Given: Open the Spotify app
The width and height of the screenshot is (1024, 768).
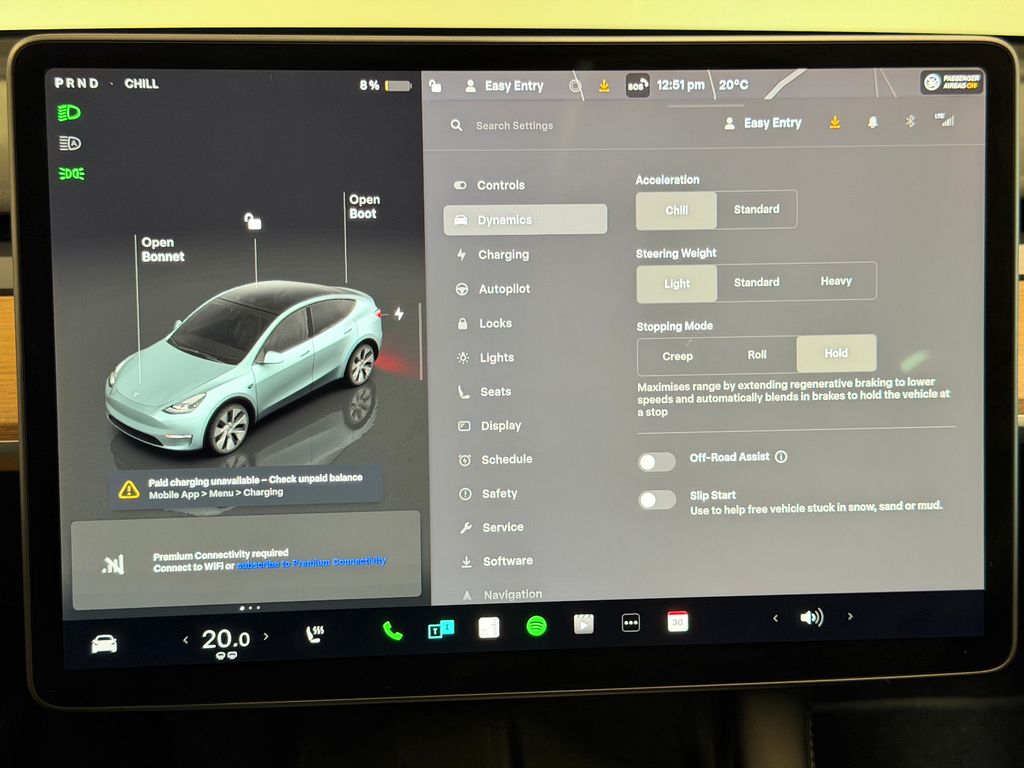Looking at the screenshot, I should 536,626.
